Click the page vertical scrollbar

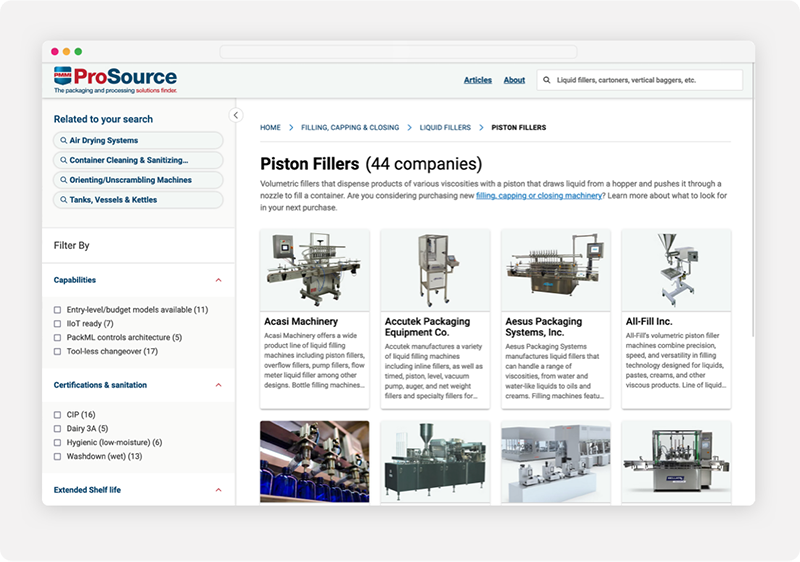point(753,200)
